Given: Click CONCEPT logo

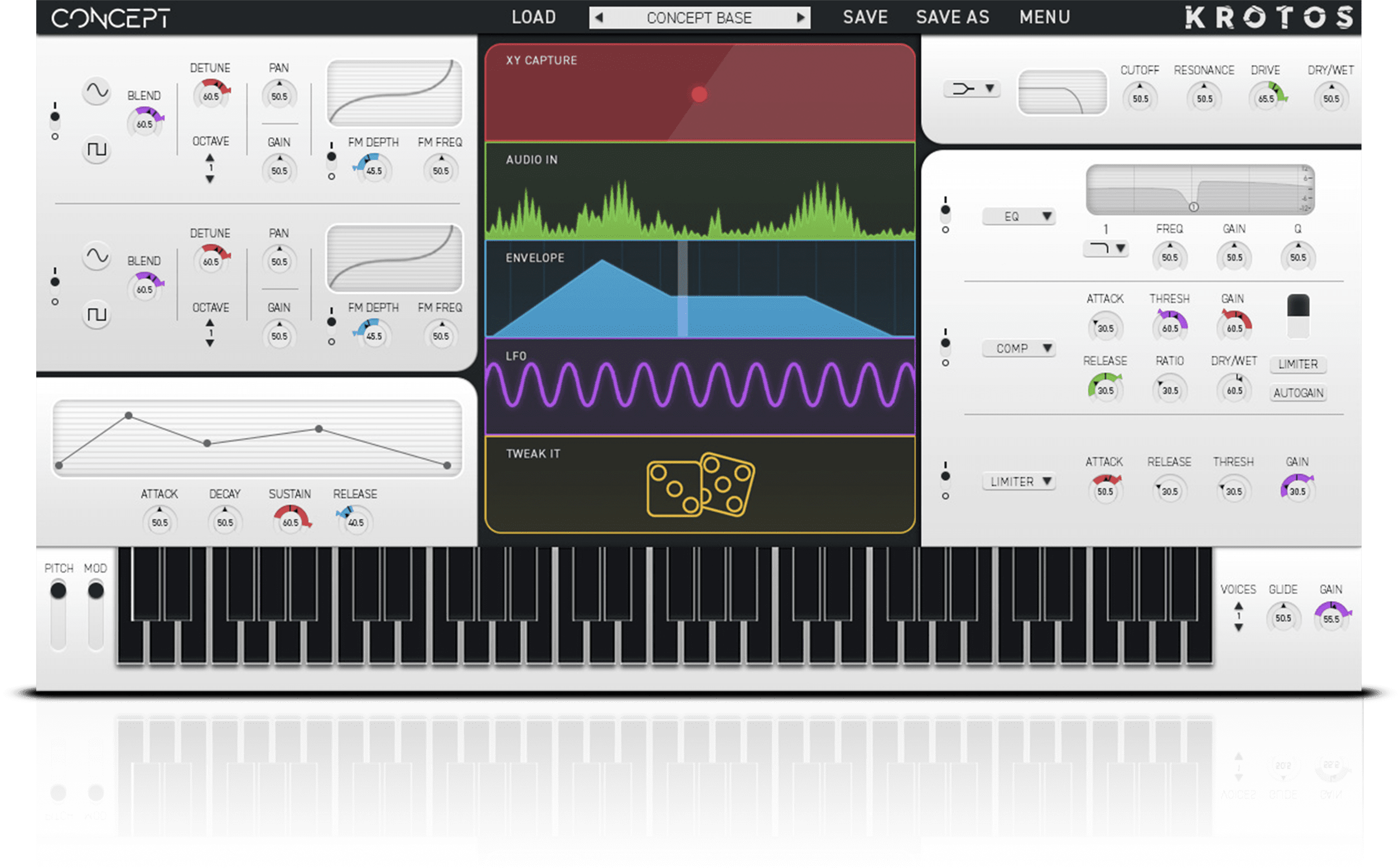Looking at the screenshot, I should [110, 18].
